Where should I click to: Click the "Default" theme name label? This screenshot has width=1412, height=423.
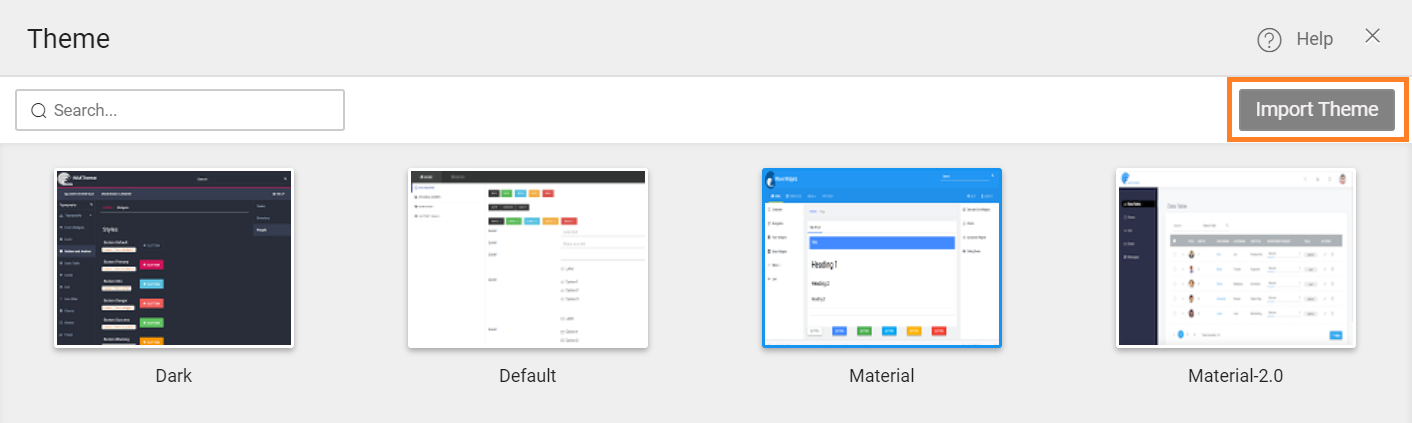tap(528, 377)
